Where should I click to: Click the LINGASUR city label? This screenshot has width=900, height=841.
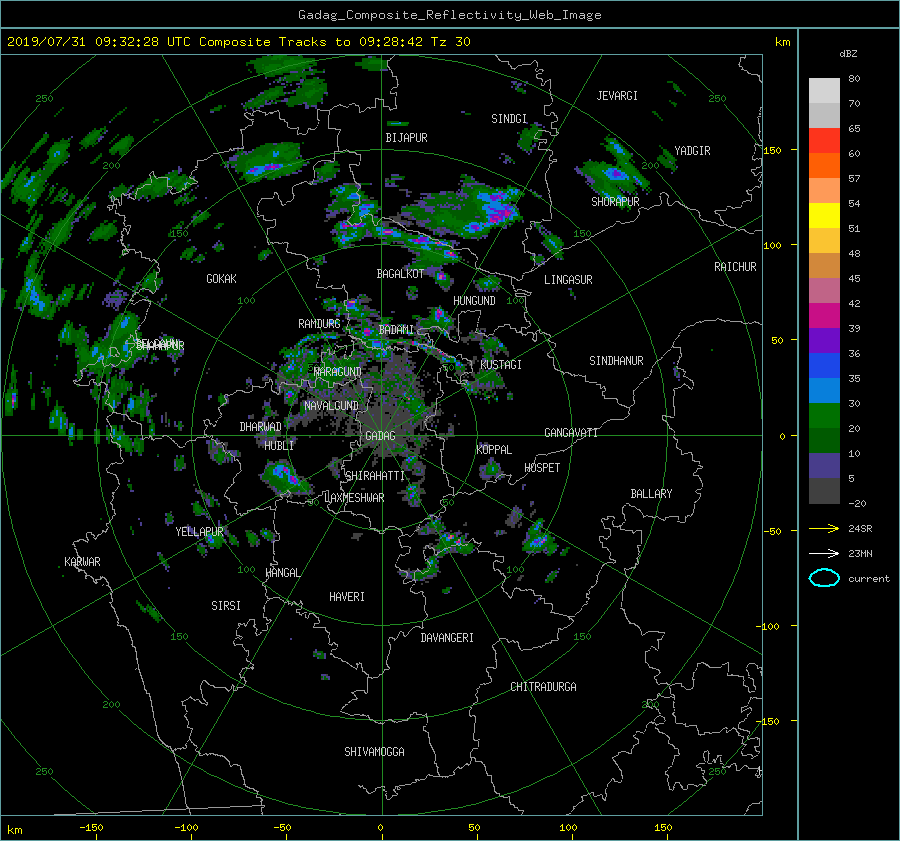(568, 280)
